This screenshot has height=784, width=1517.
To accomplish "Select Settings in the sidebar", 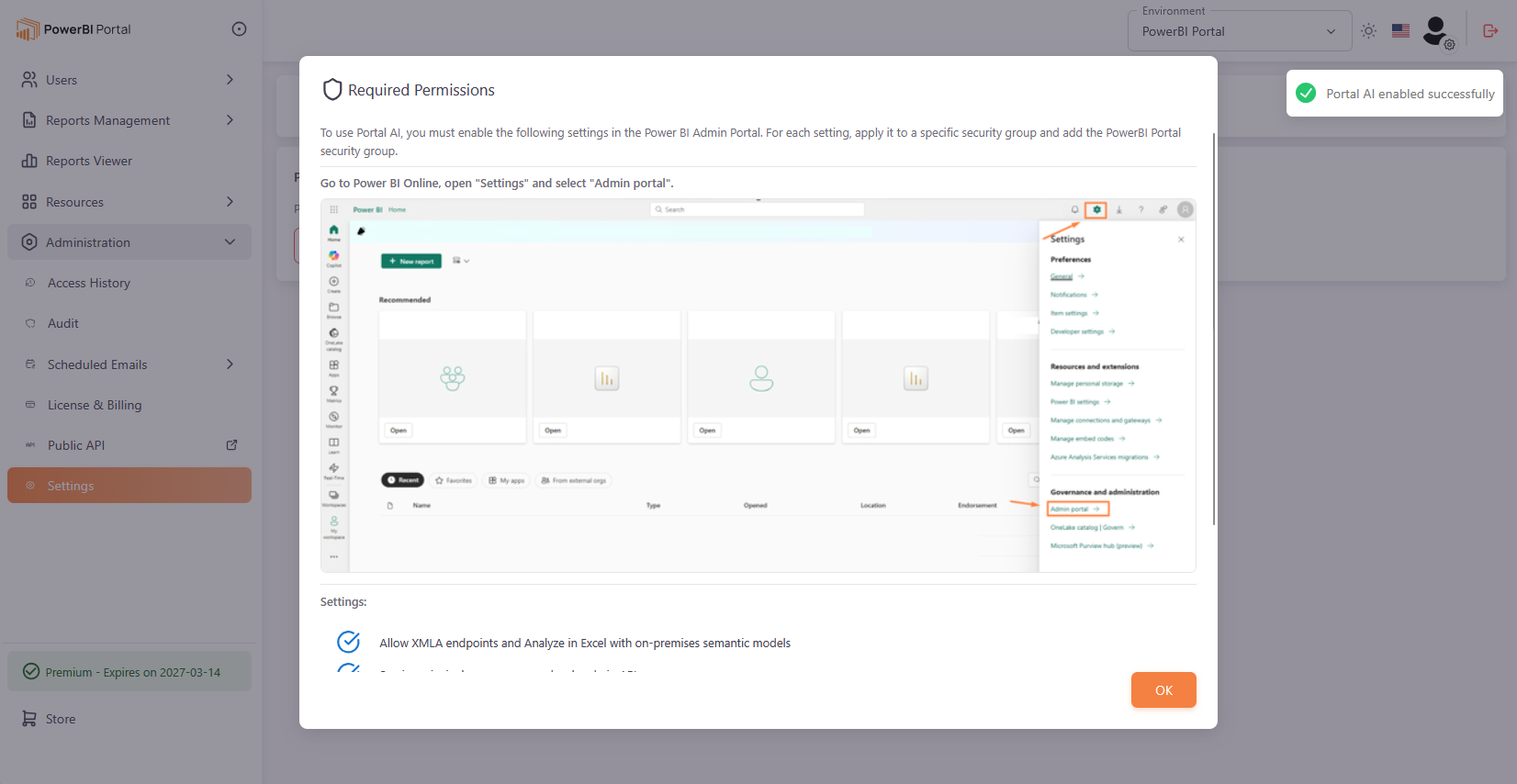I will point(129,486).
